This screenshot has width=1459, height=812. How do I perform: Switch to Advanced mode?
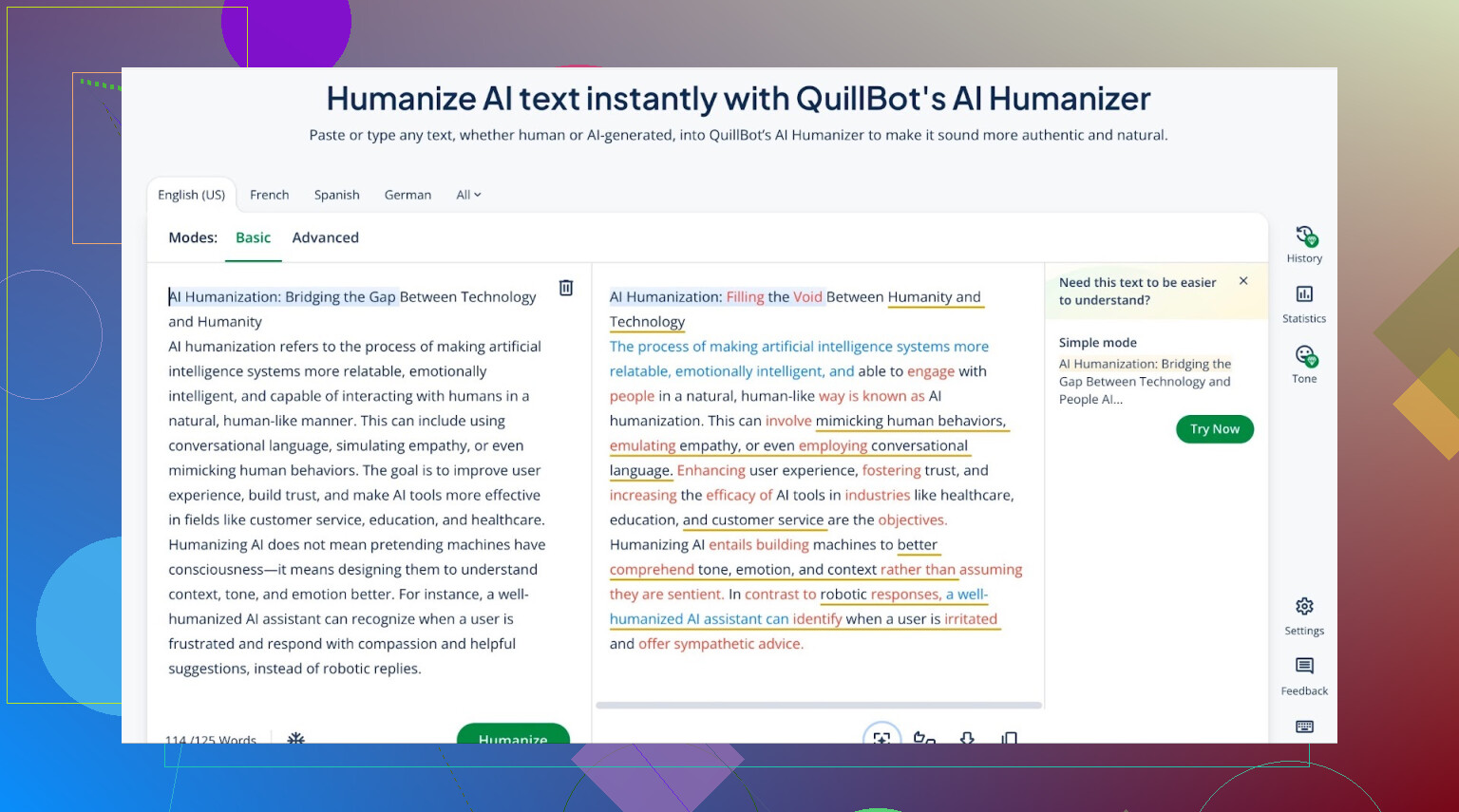[325, 237]
